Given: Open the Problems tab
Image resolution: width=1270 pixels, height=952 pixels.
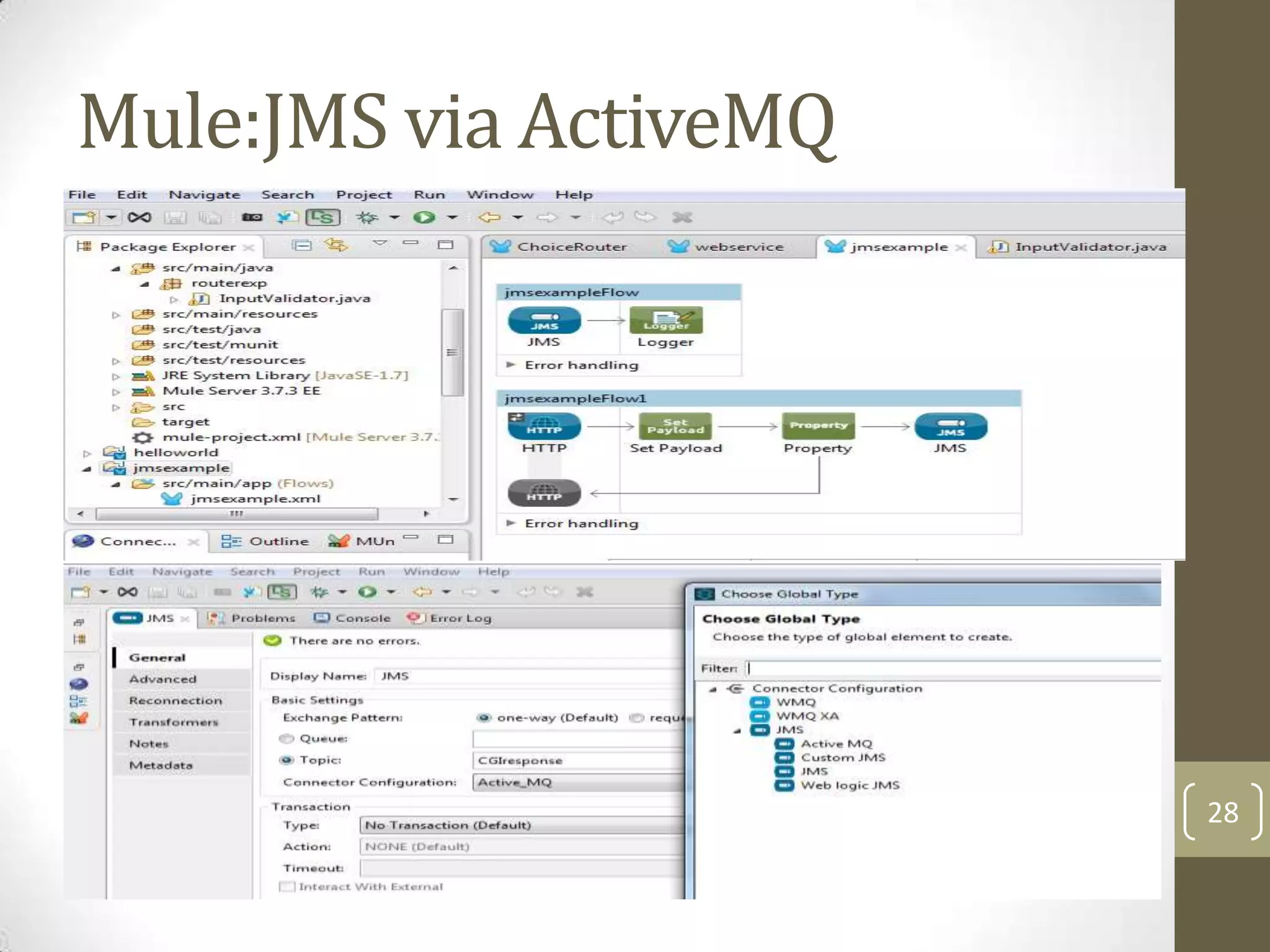Looking at the screenshot, I should [252, 618].
